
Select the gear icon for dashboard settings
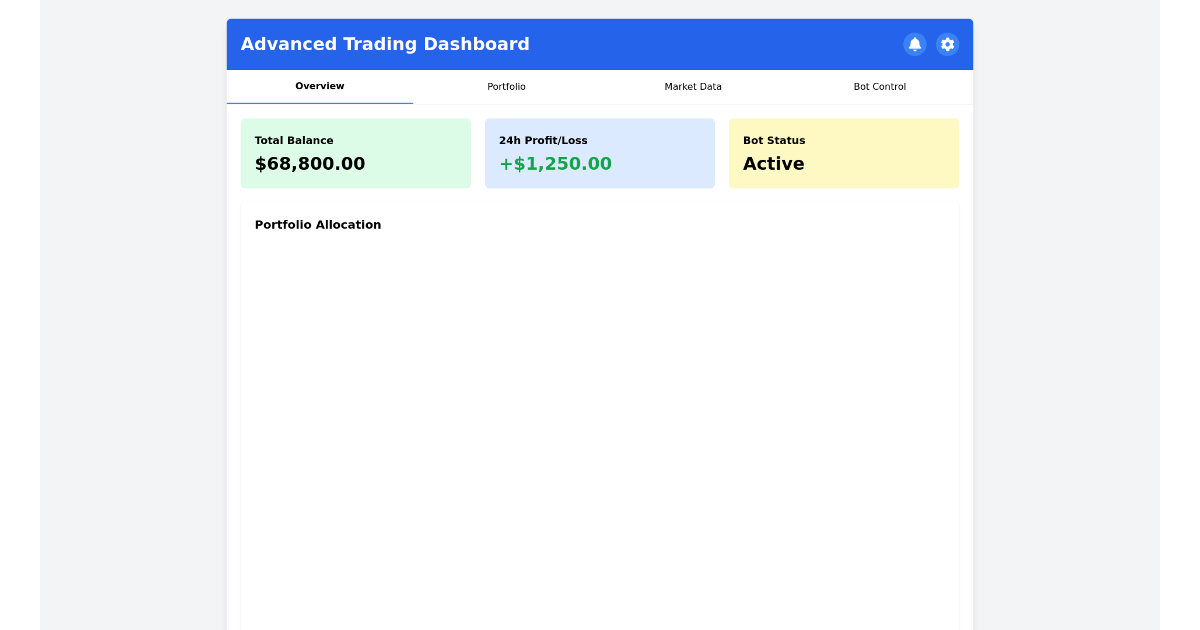tap(947, 44)
